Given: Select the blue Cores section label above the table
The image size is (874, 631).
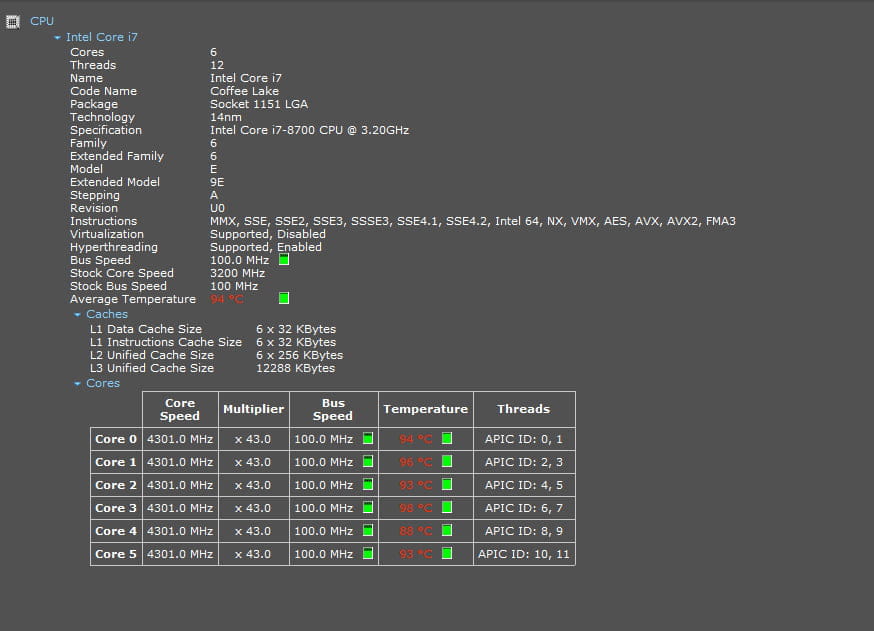Looking at the screenshot, I should [103, 383].
